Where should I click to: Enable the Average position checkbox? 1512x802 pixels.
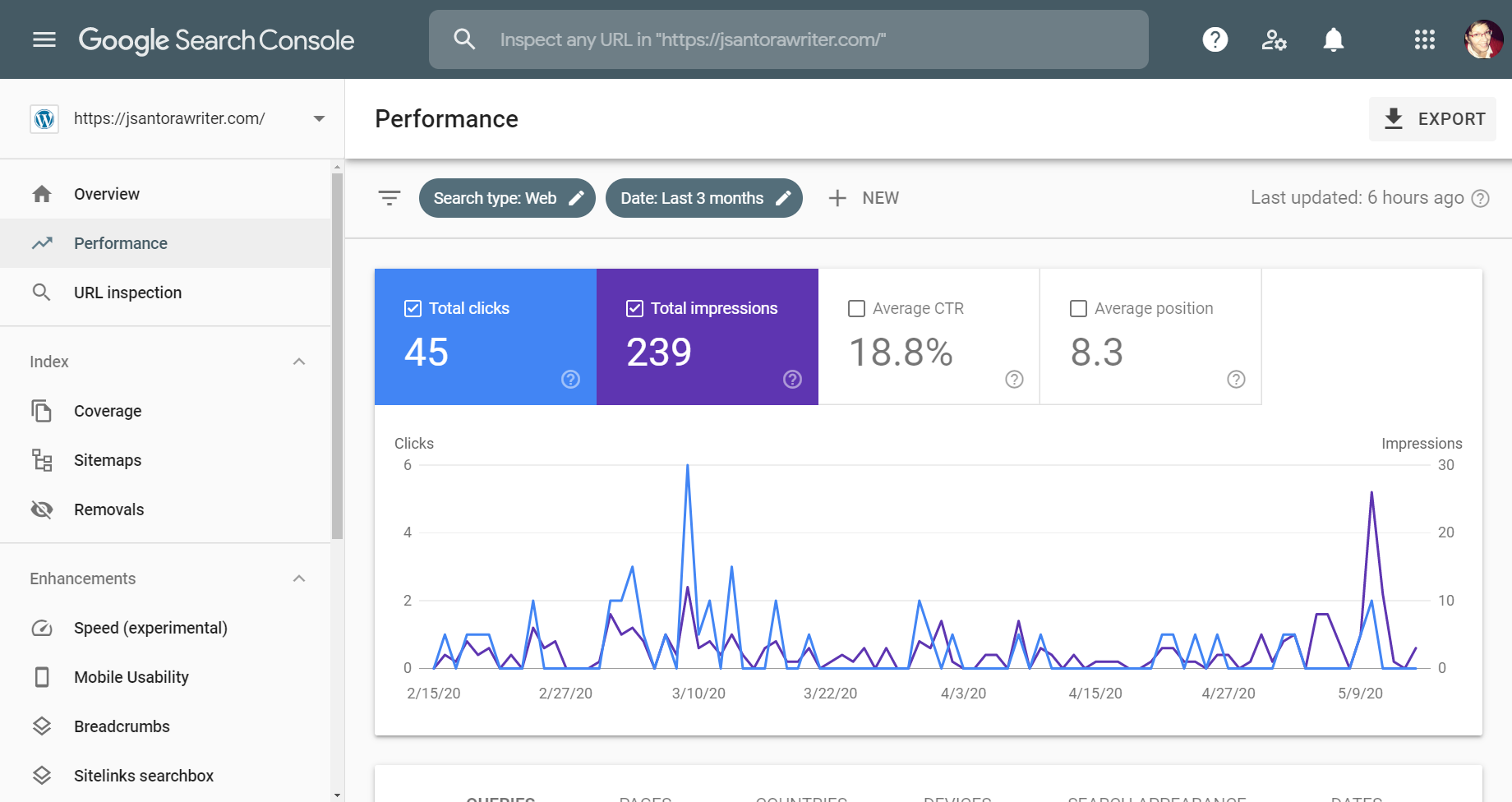pos(1079,308)
